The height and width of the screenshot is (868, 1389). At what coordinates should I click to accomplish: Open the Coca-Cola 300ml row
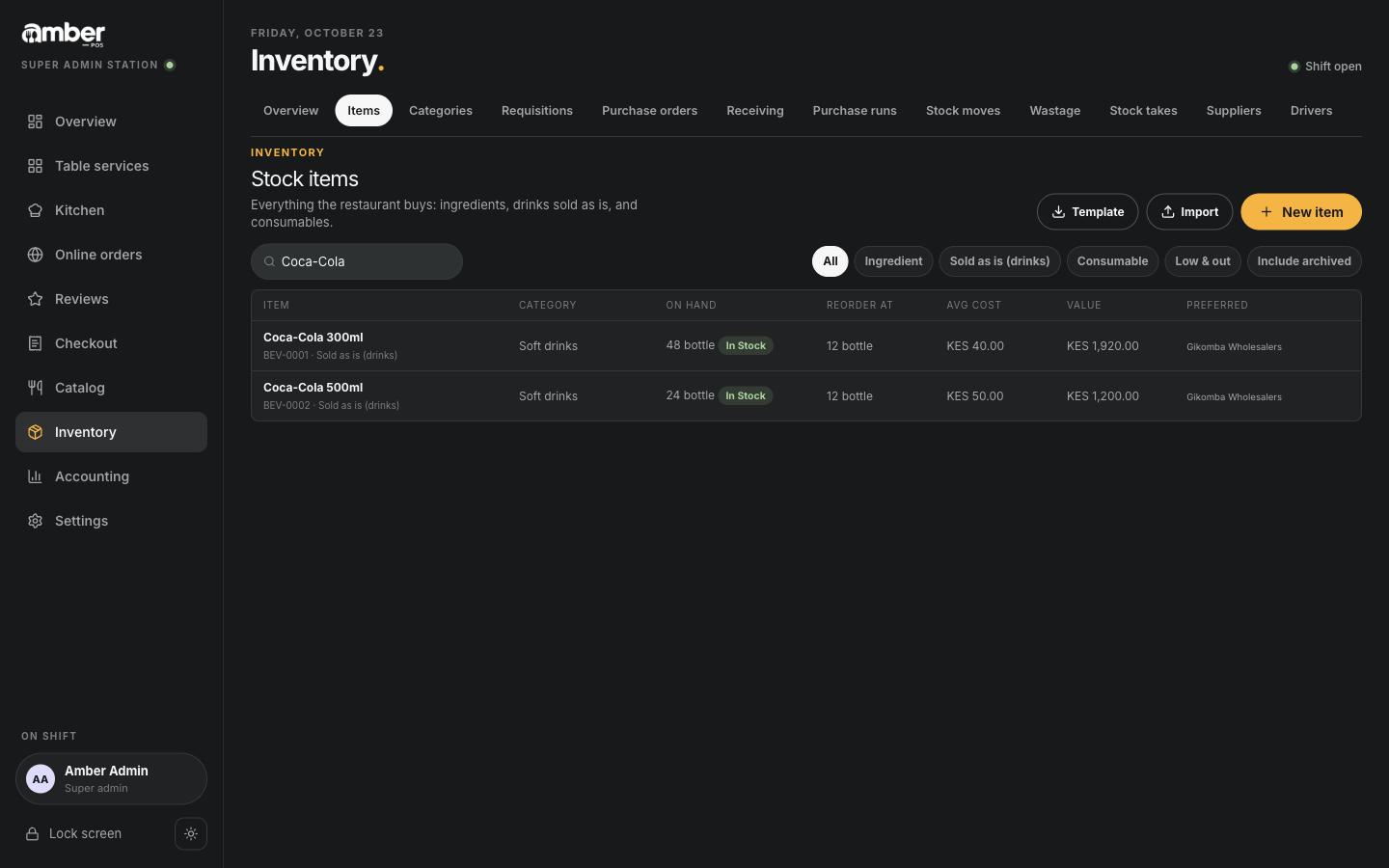click(x=806, y=346)
